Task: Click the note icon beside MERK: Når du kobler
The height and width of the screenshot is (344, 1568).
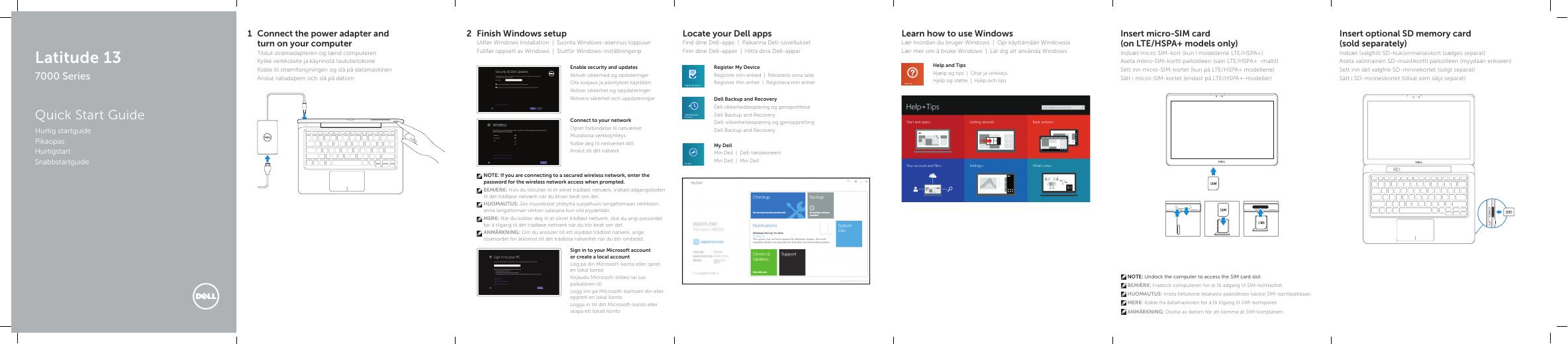Action: coord(480,219)
